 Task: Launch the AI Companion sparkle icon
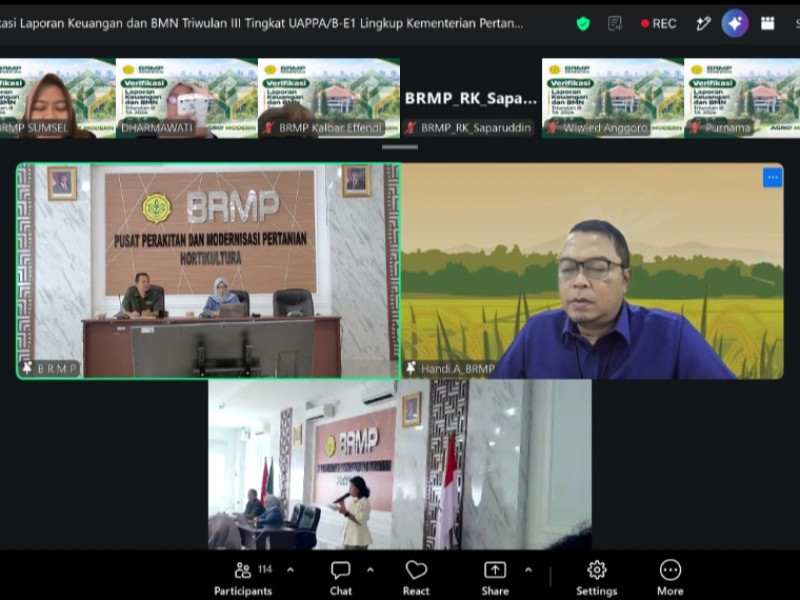point(735,23)
